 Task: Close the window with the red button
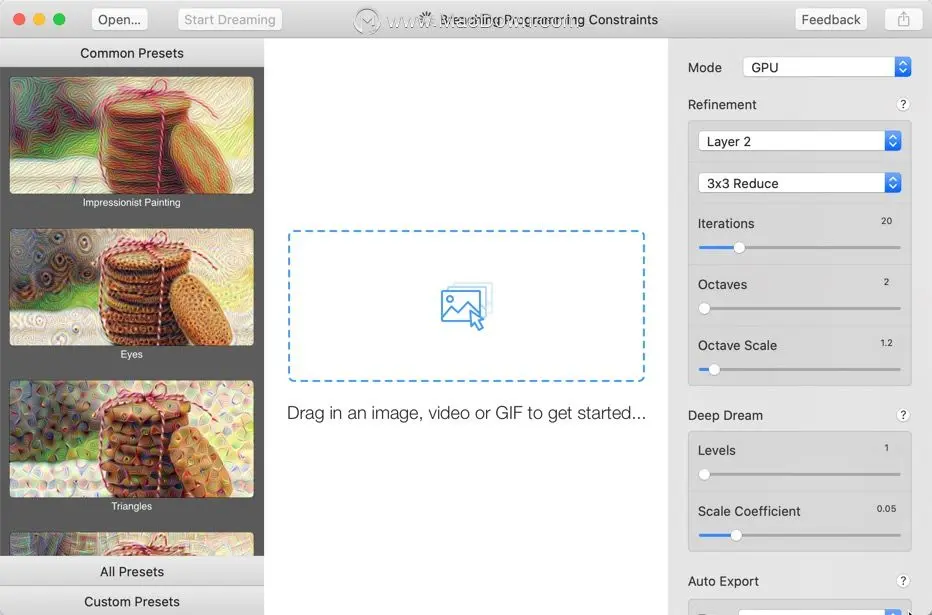tap(19, 20)
